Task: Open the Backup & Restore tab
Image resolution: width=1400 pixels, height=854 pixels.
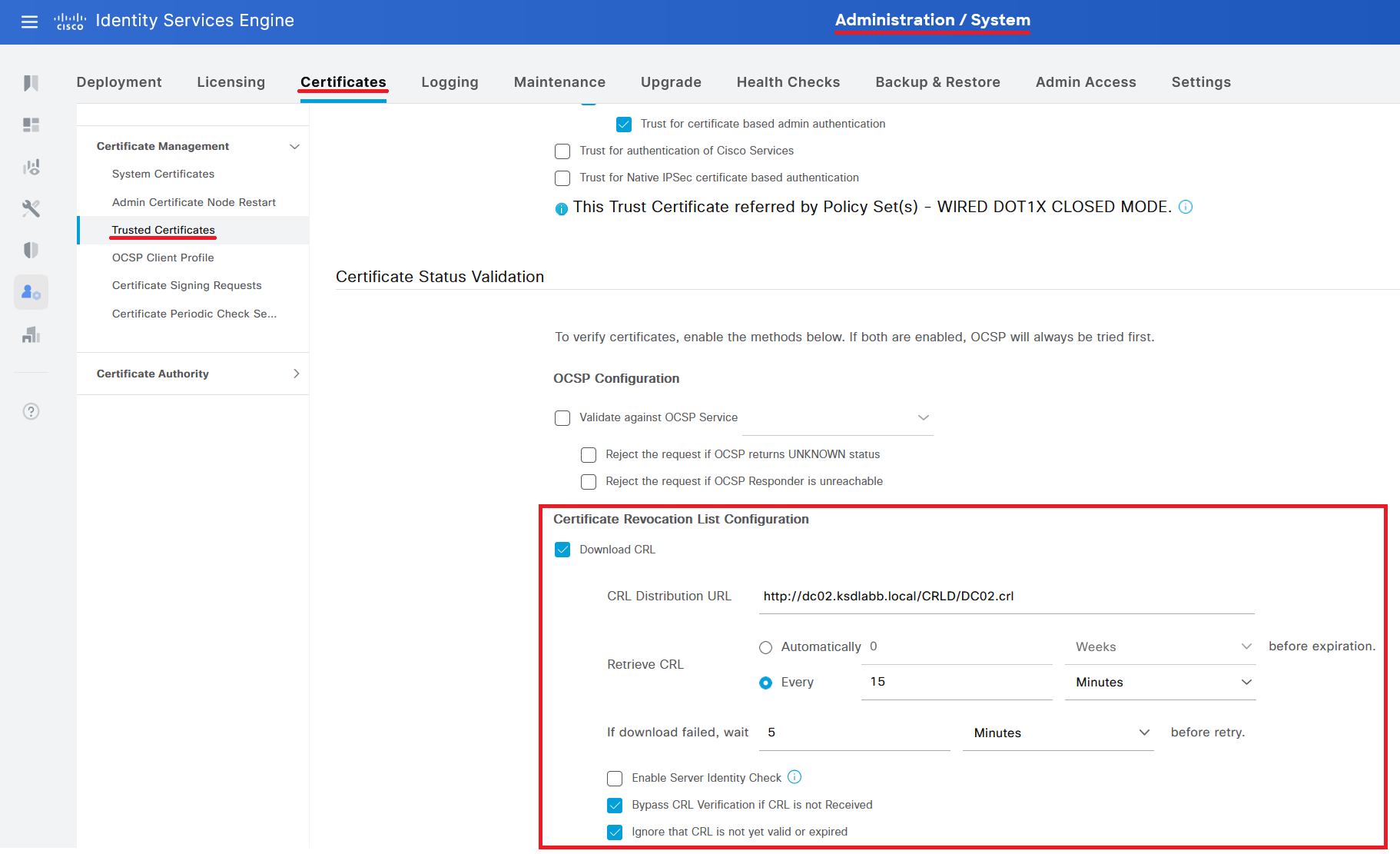Action: tap(937, 82)
